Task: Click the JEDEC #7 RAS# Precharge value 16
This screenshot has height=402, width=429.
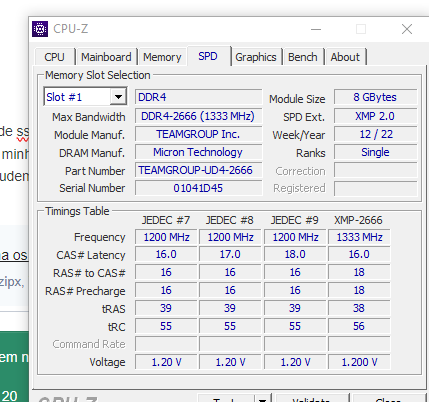Action: [x=166, y=290]
